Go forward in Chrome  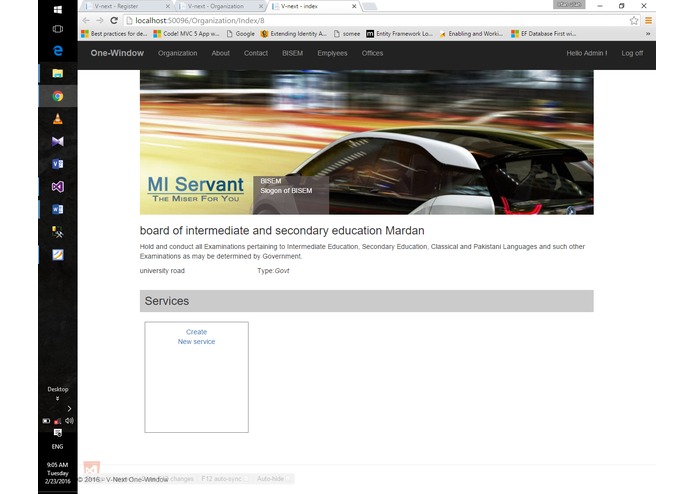click(x=100, y=20)
